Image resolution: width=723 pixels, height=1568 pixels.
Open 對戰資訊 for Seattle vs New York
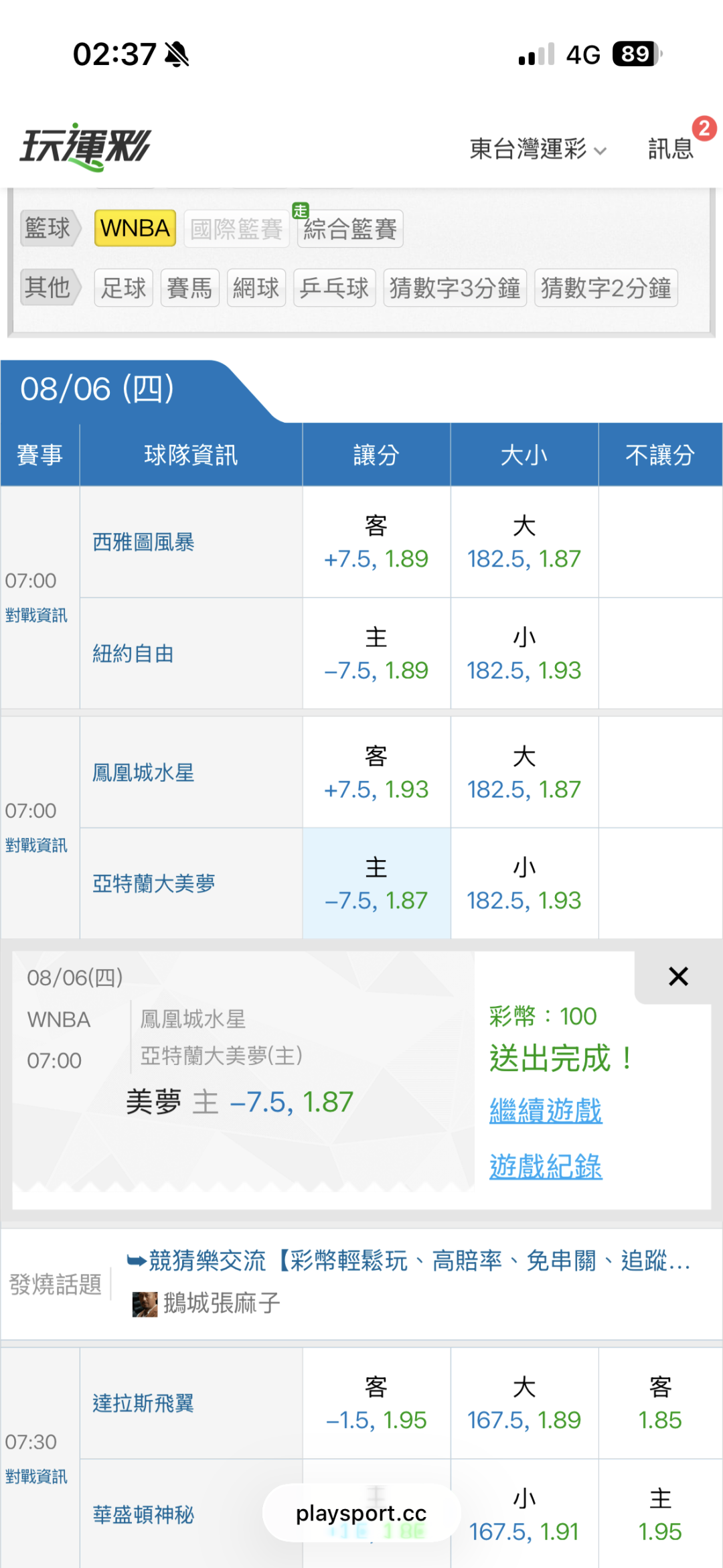(36, 616)
